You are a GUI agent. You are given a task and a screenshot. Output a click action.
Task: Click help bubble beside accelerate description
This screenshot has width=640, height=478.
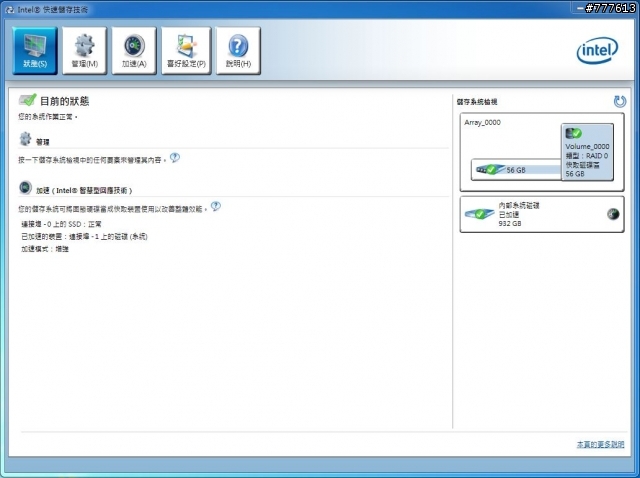click(216, 206)
